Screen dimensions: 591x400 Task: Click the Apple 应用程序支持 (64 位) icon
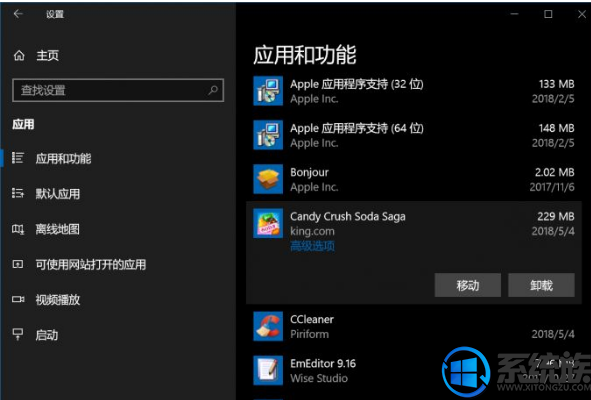[x=268, y=135]
